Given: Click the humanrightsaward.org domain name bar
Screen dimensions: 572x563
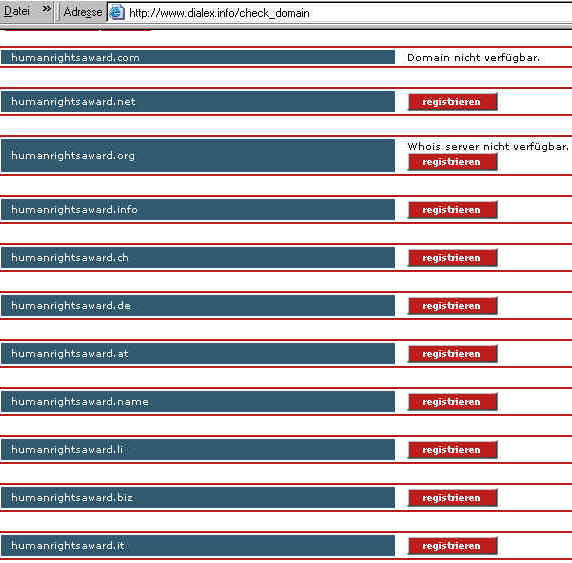Looking at the screenshot, I should tap(198, 155).
